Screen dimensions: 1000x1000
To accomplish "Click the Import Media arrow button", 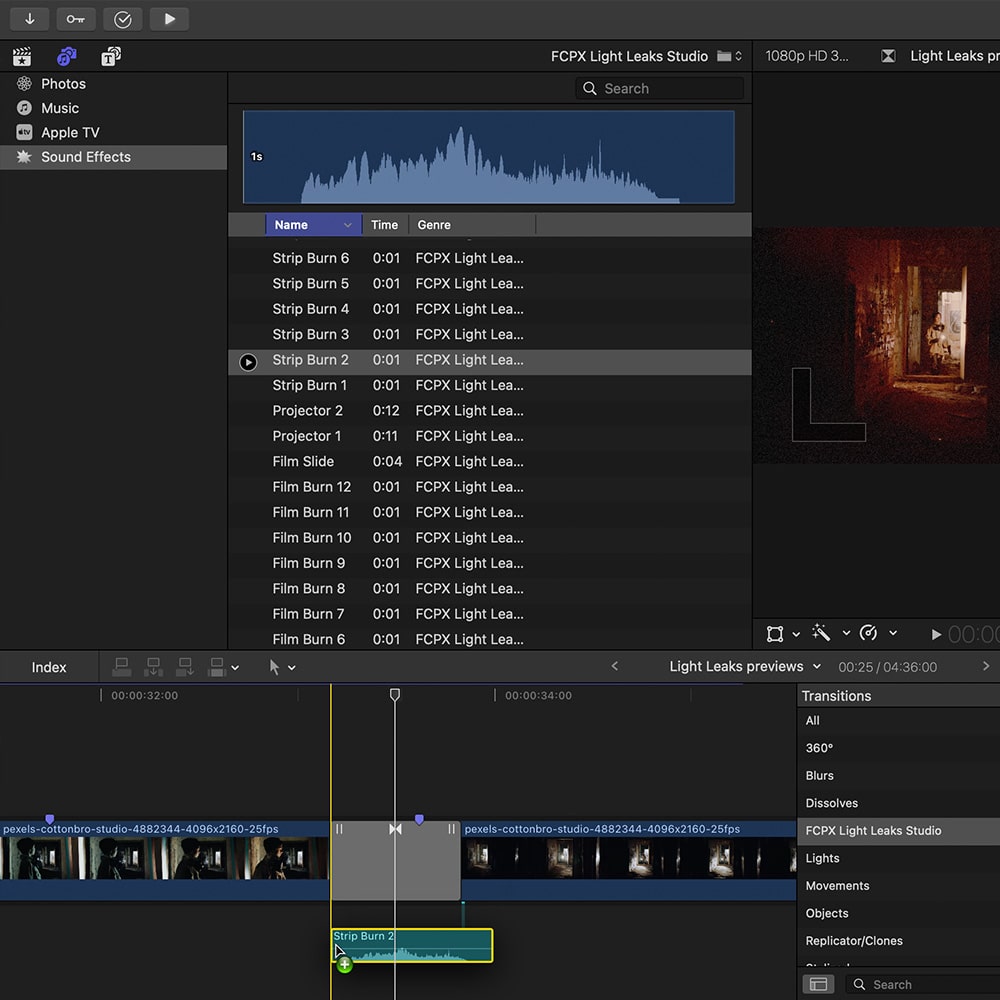I will click(x=30, y=19).
